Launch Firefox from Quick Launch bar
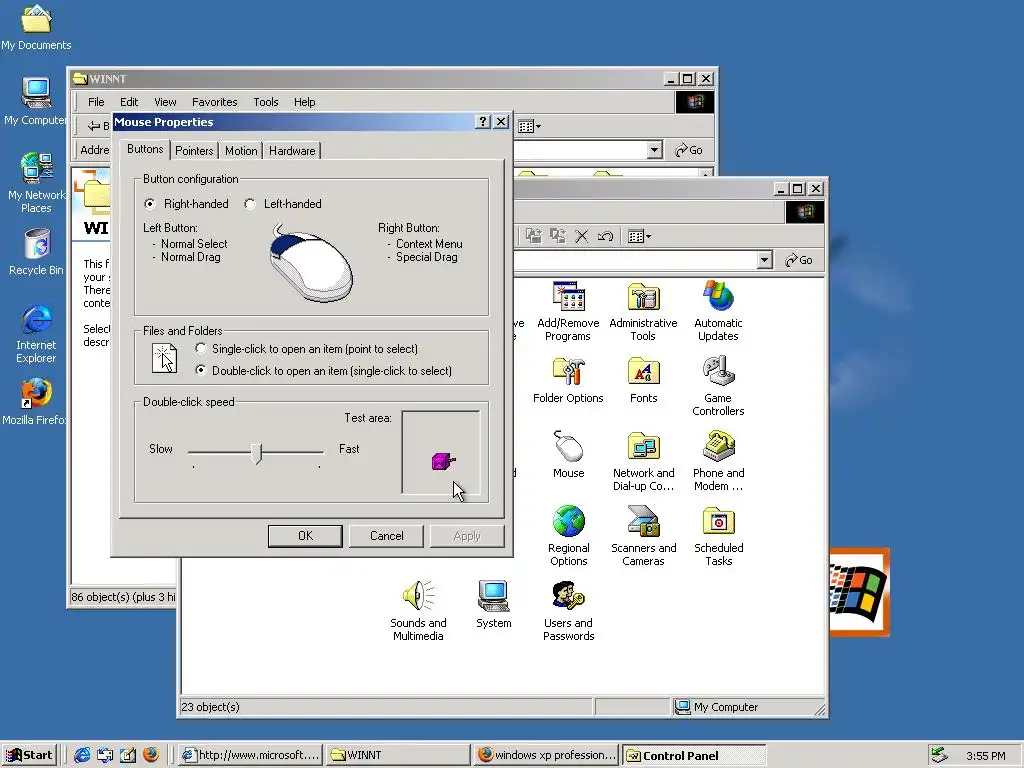The height and width of the screenshot is (768, 1024). coord(151,755)
